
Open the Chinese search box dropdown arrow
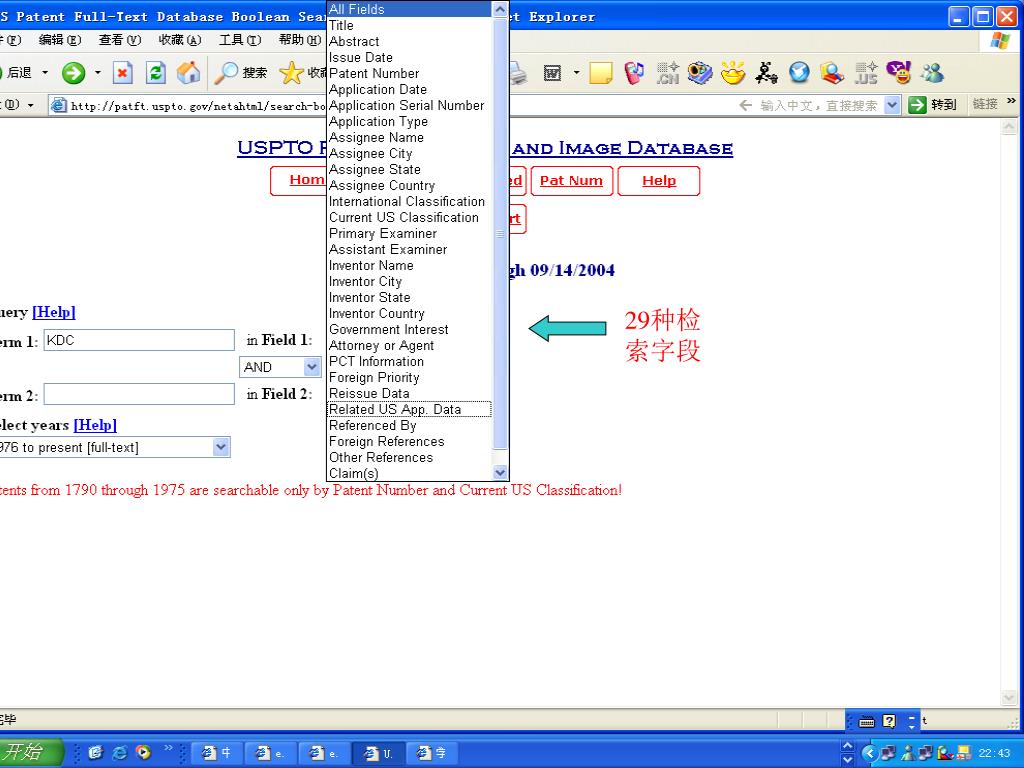[892, 104]
